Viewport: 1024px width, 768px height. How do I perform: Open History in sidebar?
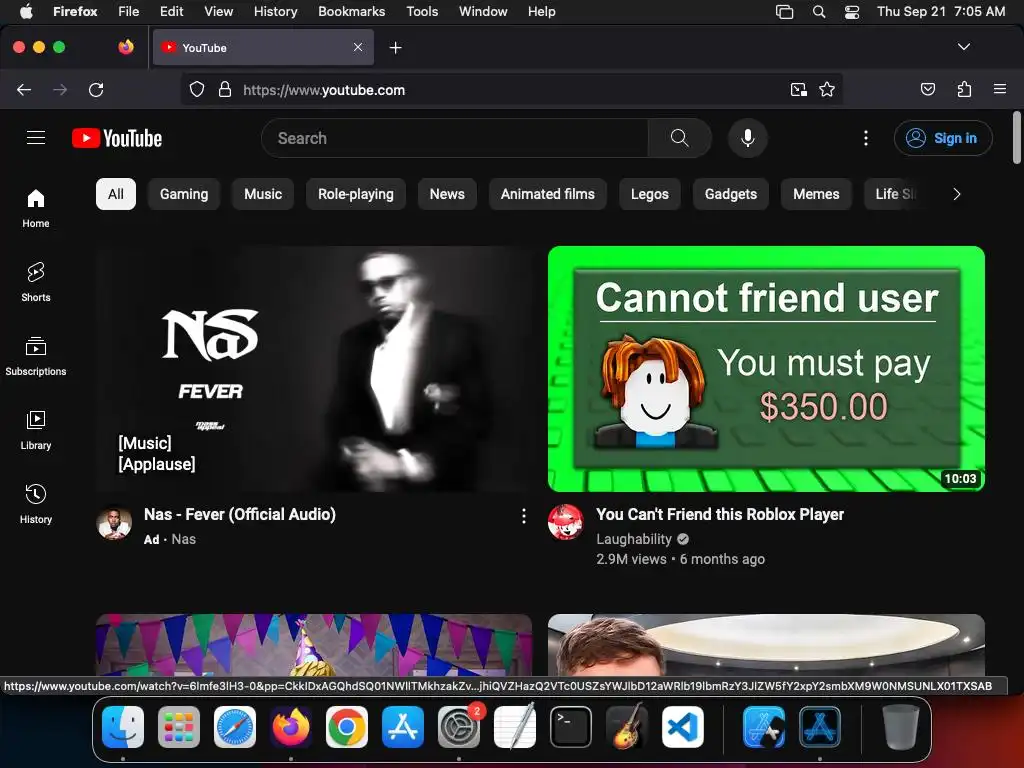click(36, 504)
